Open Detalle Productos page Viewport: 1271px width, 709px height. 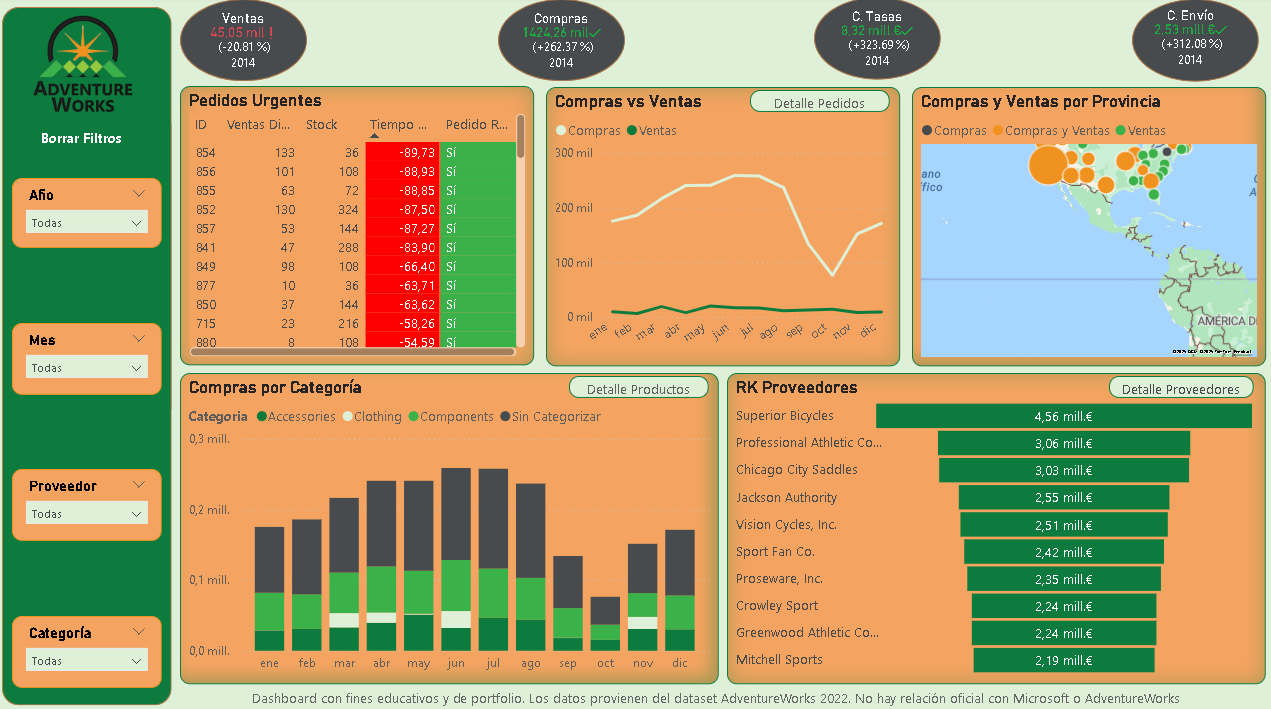(638, 389)
